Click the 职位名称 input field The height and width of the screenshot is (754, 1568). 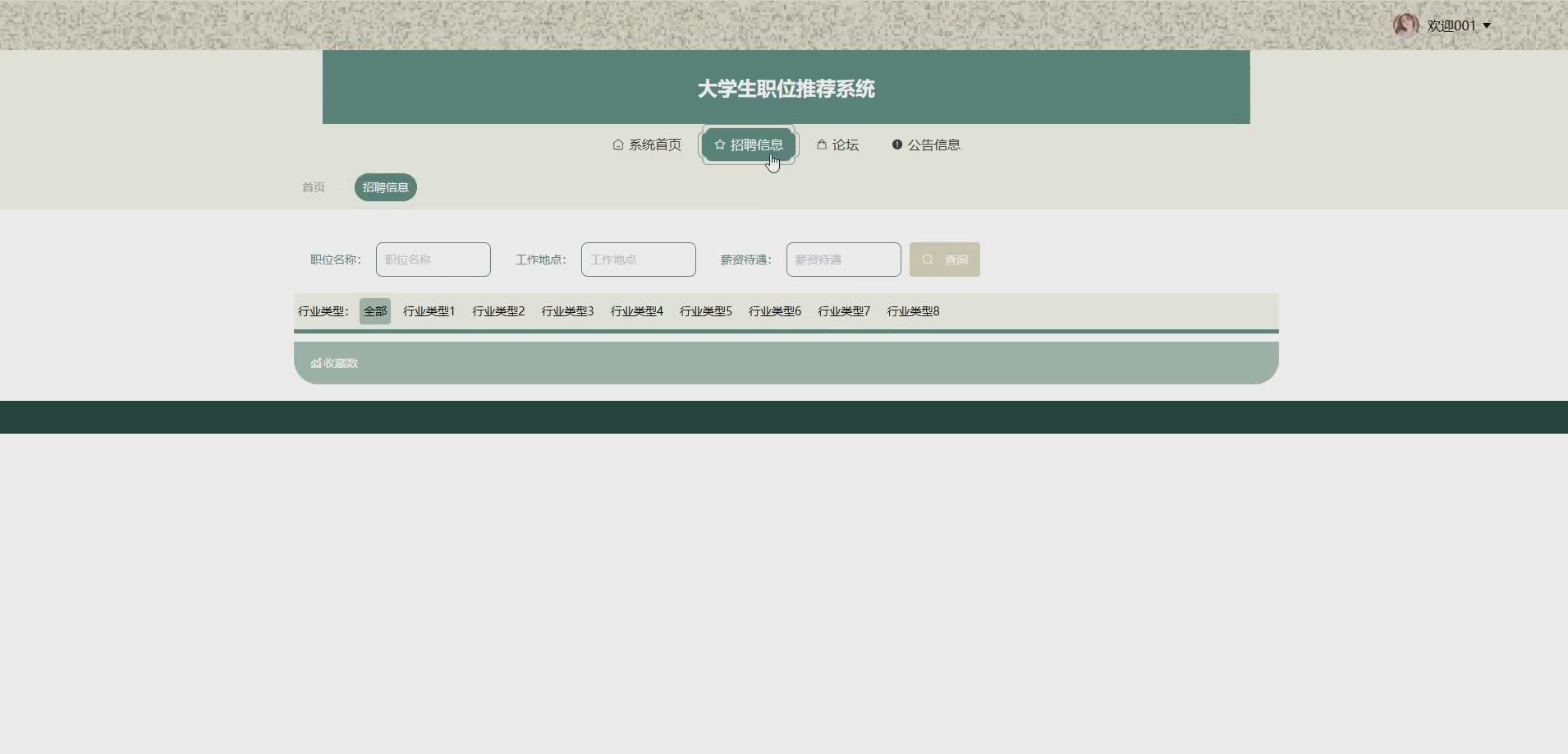(x=433, y=259)
